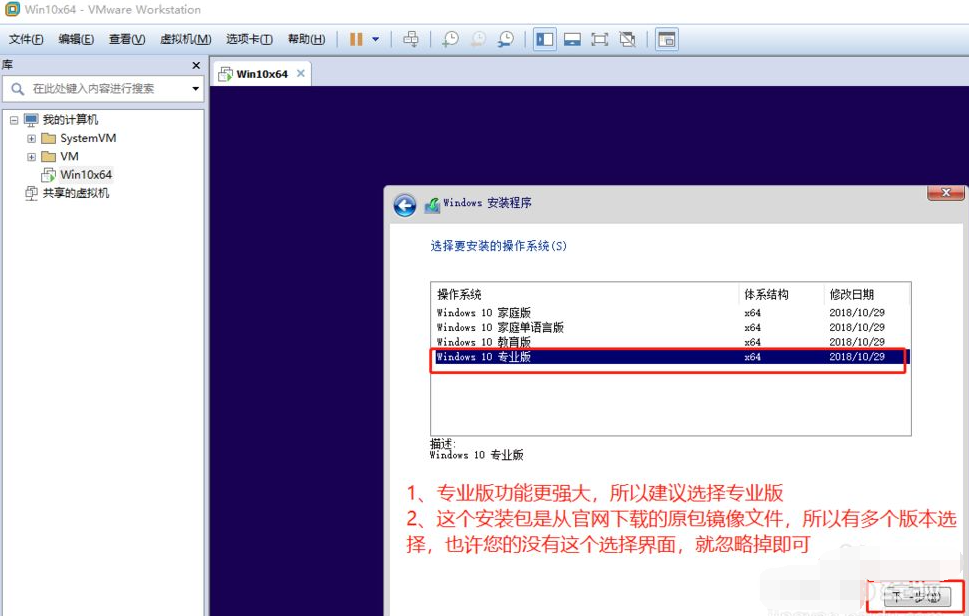
Task: Close the library (库) panel
Action: [196, 65]
